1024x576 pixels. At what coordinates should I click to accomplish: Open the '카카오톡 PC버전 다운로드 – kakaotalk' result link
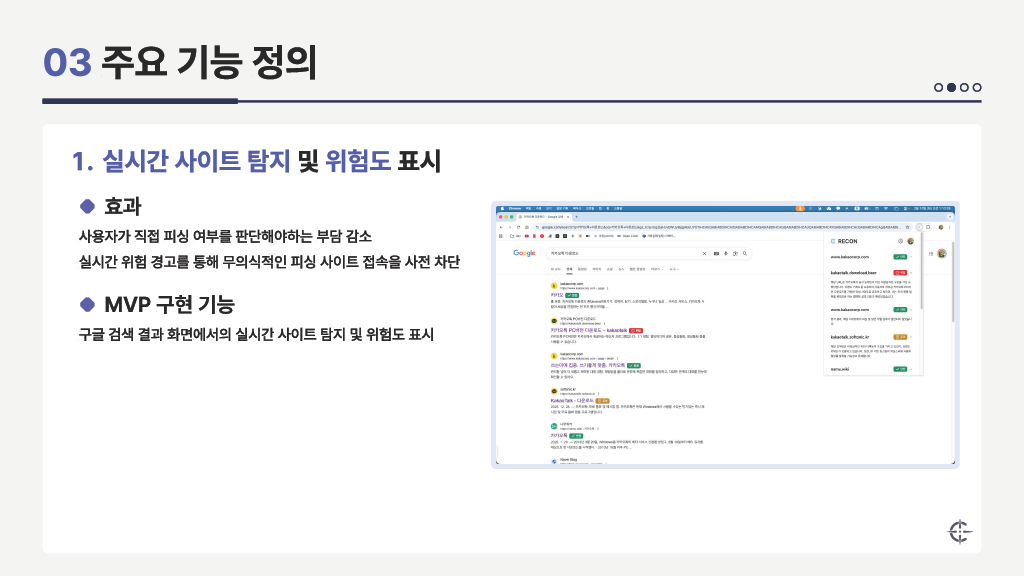coord(588,330)
